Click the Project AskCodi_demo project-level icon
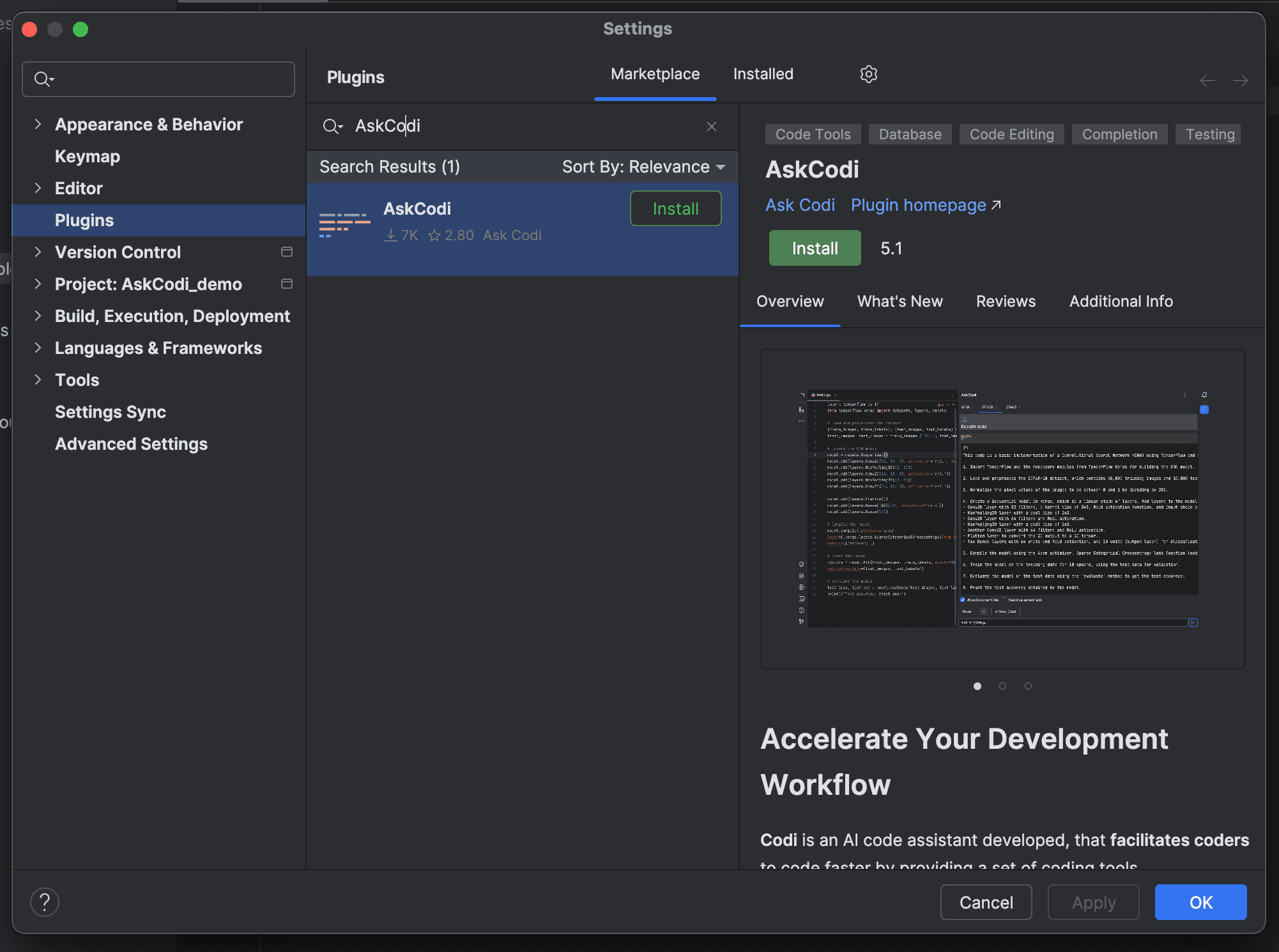 point(287,284)
